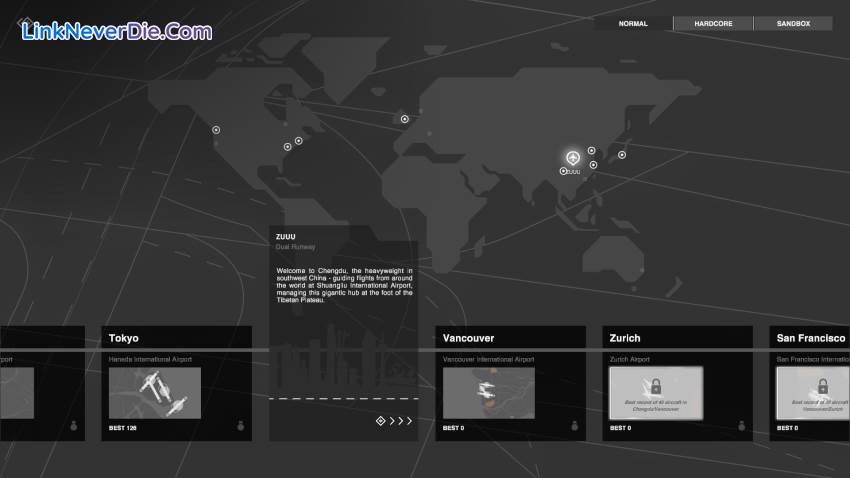850x478 pixels.
Task: Click the padlock icon on the San Francisco card
Action: pyautogui.click(x=822, y=386)
